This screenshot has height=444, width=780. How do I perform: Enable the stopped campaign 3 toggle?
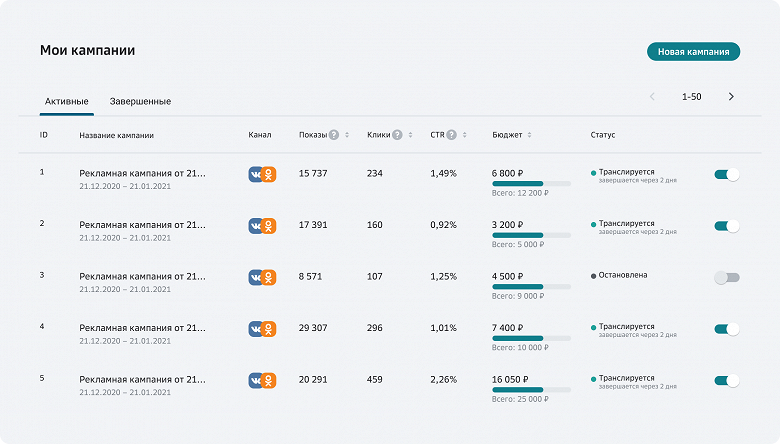[727, 277]
